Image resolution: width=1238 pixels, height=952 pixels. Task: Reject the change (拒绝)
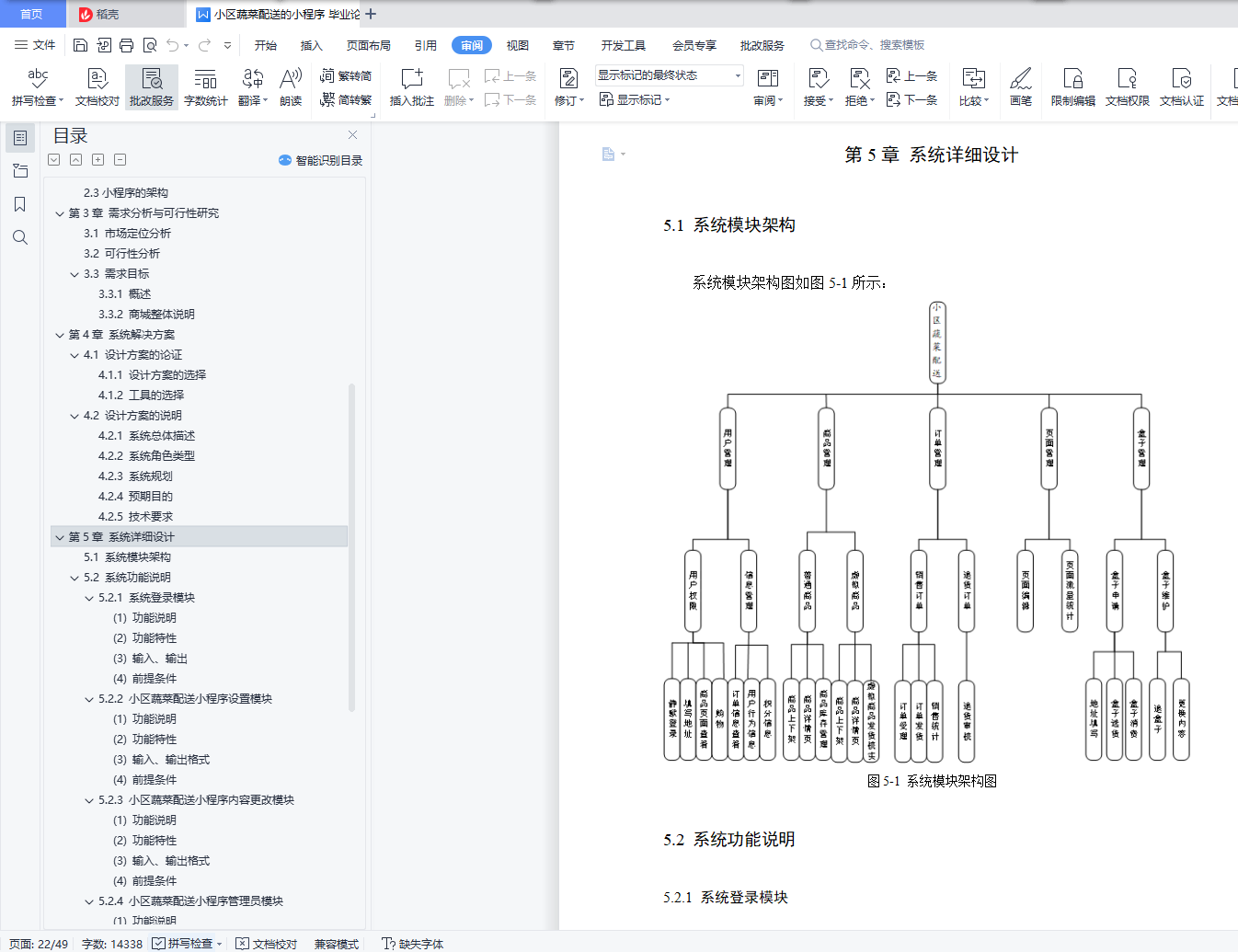pyautogui.click(x=859, y=87)
